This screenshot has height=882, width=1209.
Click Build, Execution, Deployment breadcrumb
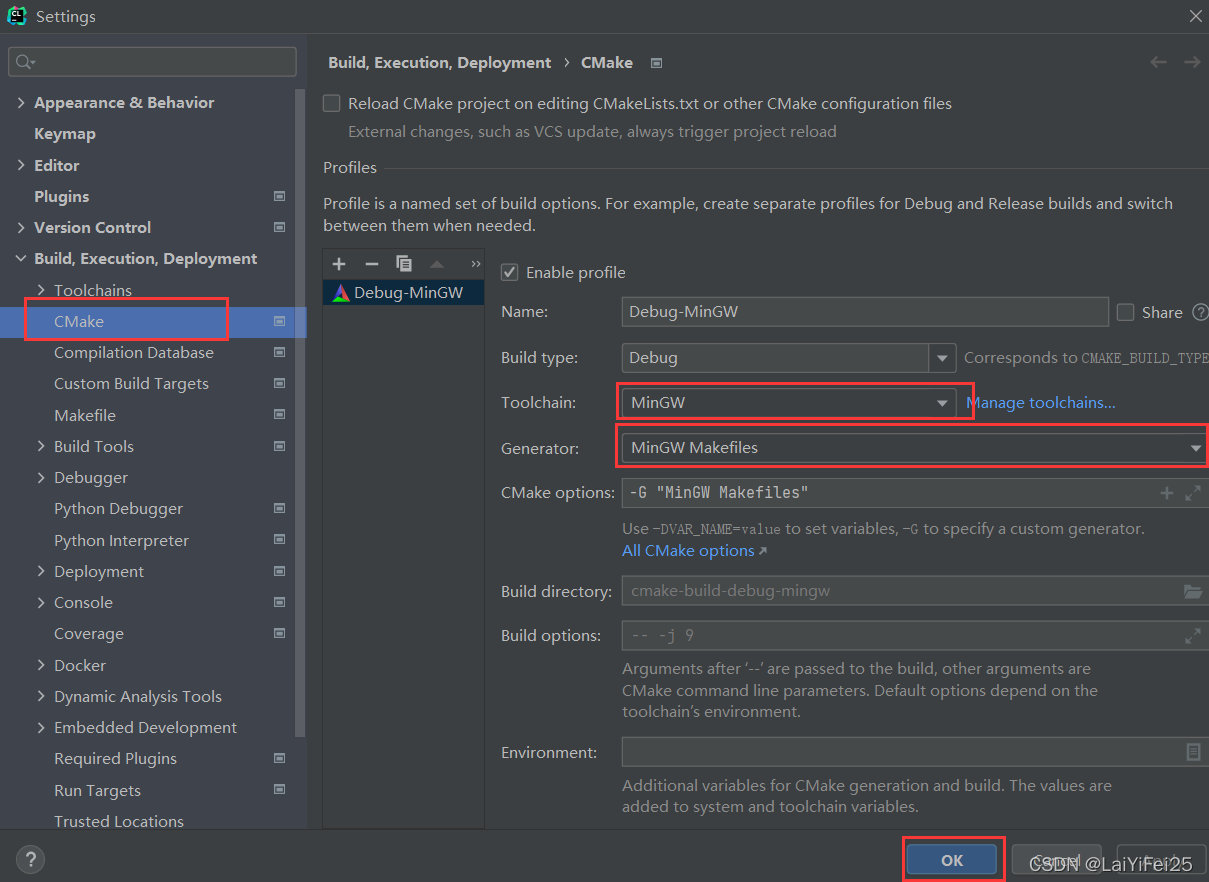[439, 62]
